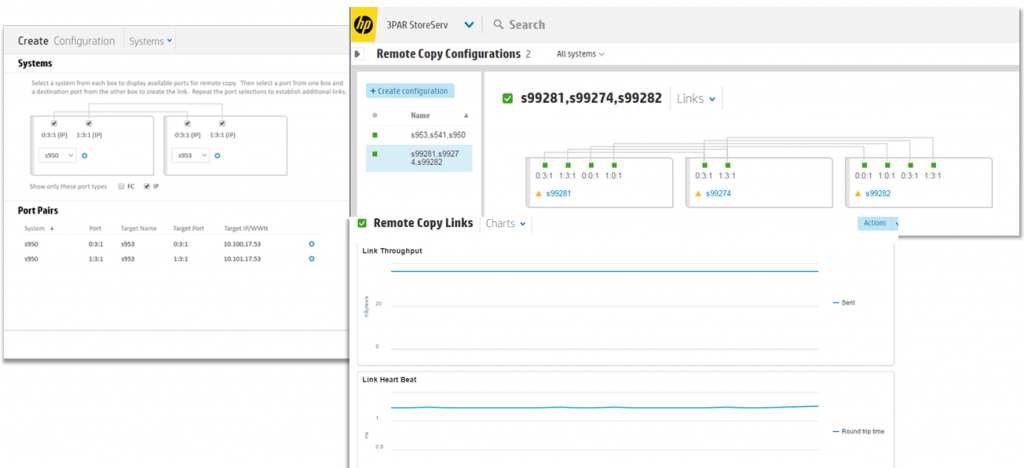Select the s99281,s99274,s99282 configuration row
Image resolution: width=1024 pixels, height=468 pixels.
tap(419, 158)
